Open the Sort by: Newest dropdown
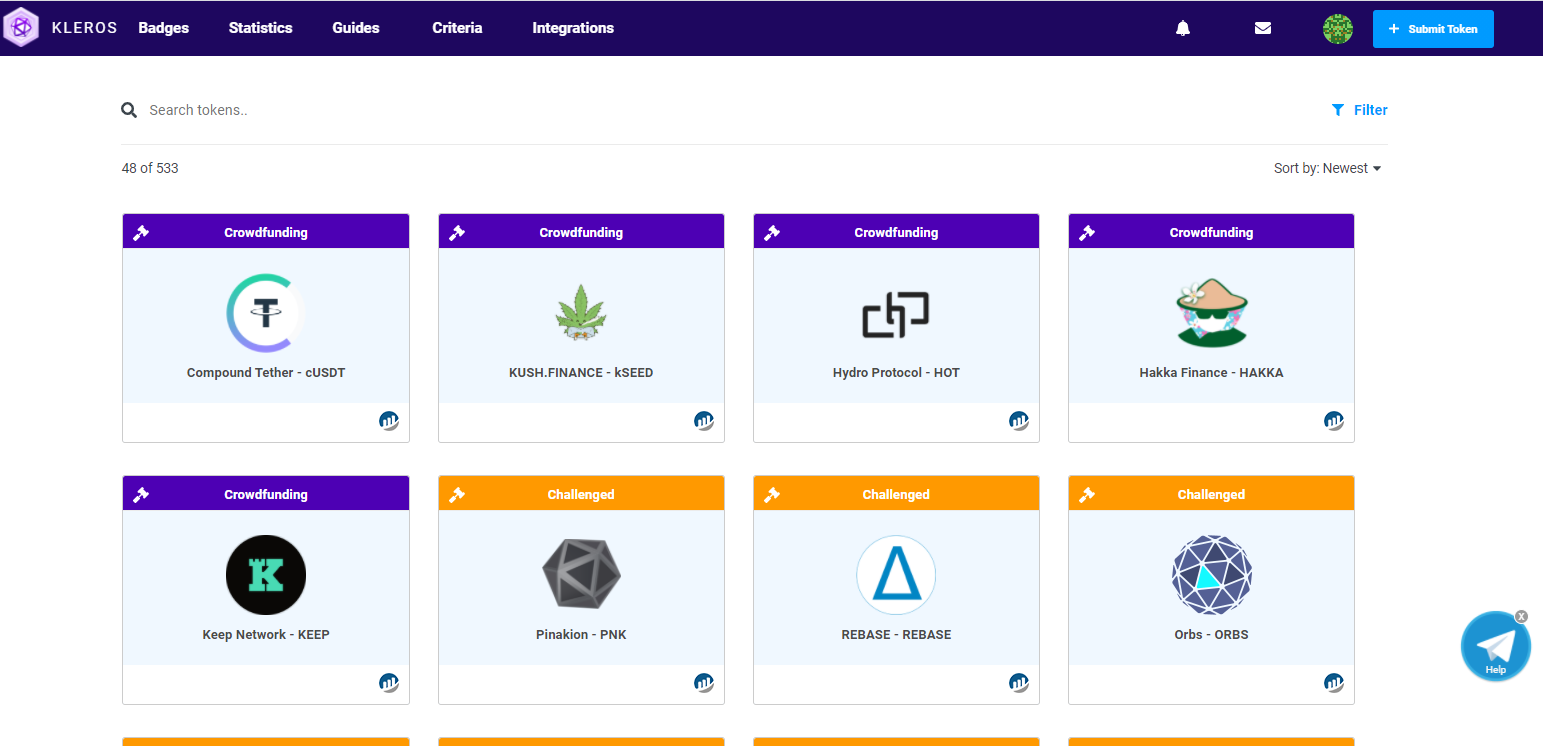Screen dimensions: 1543x746 click(x=1327, y=168)
